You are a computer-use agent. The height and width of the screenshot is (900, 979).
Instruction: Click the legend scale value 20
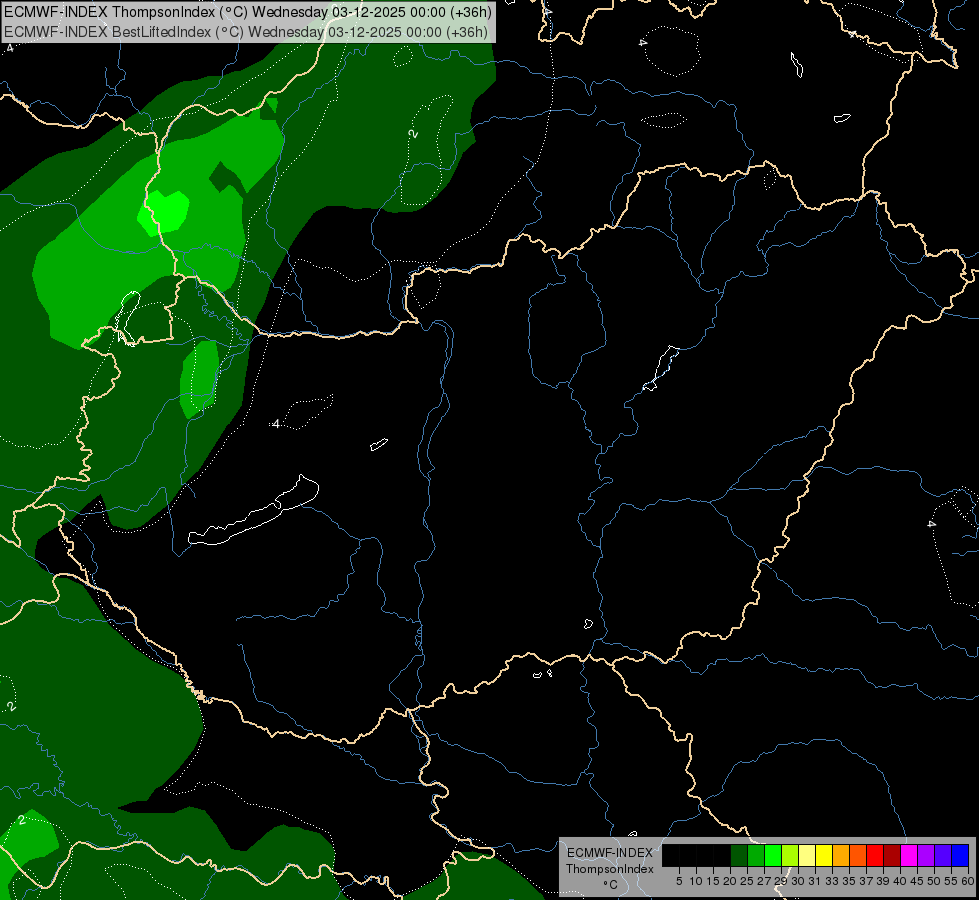click(730, 881)
